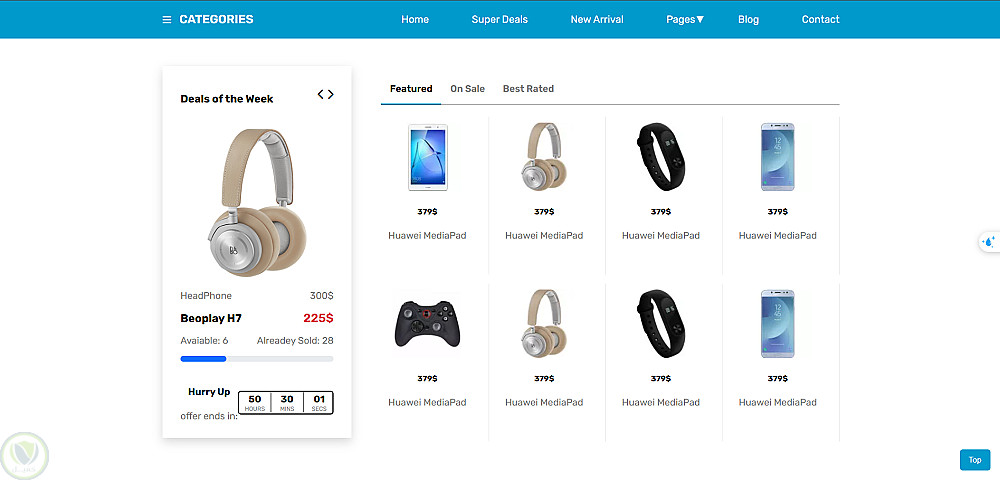Click the previous deal left arrow
Image resolution: width=1000 pixels, height=480 pixels.
point(321,94)
